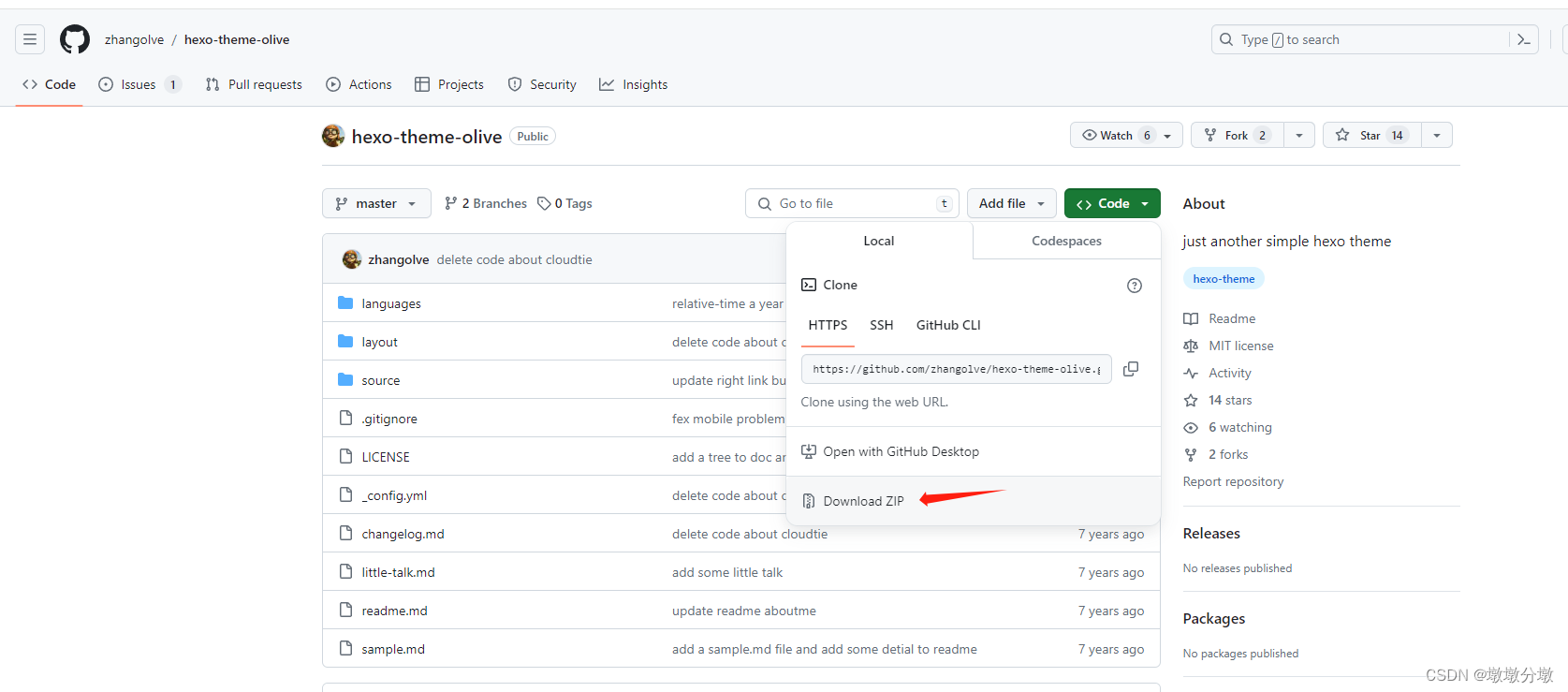Select the Local tab in clone popup
1568x692 pixels.
(878, 241)
